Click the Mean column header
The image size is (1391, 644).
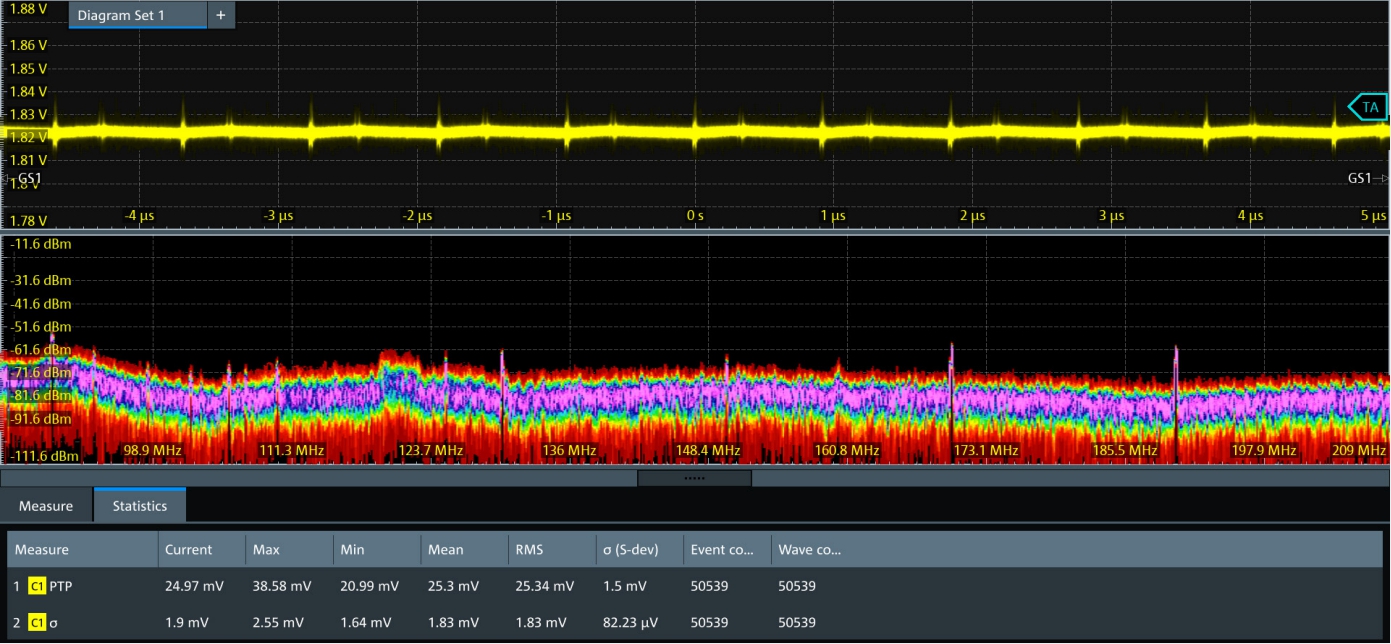point(445,549)
